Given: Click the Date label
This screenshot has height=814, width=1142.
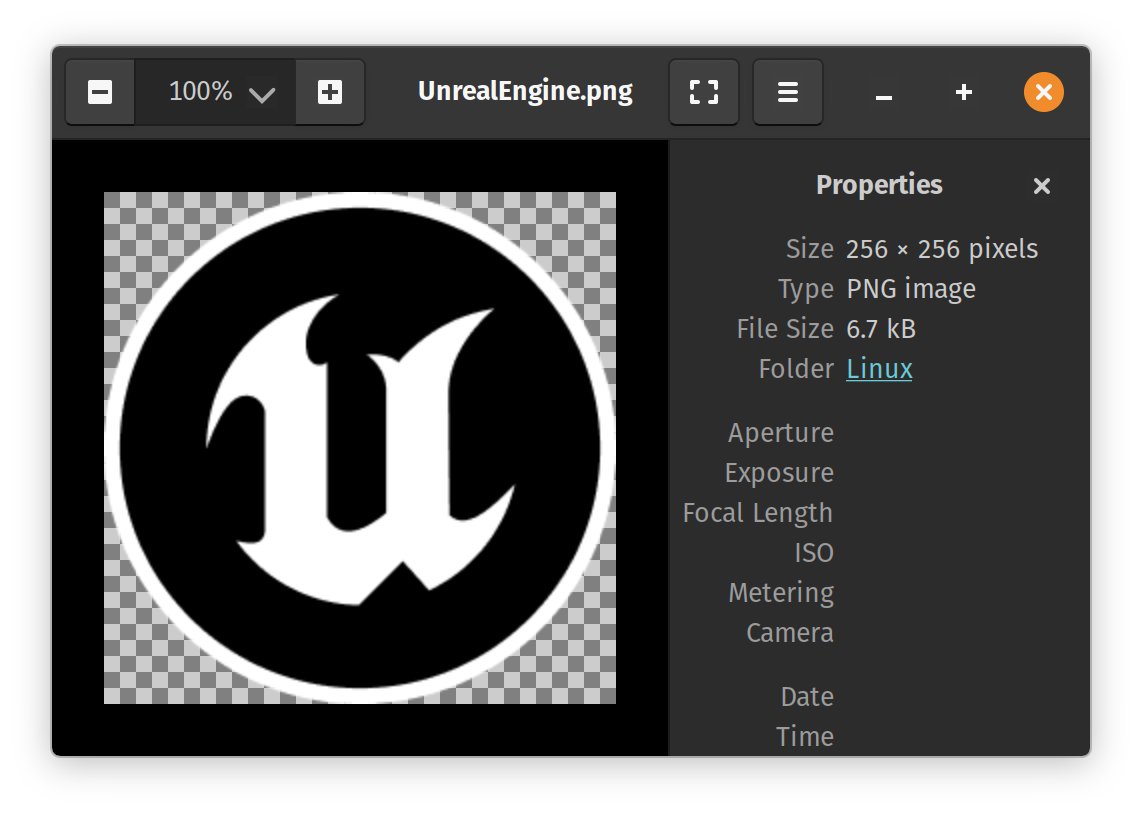Looking at the screenshot, I should coord(807,697).
